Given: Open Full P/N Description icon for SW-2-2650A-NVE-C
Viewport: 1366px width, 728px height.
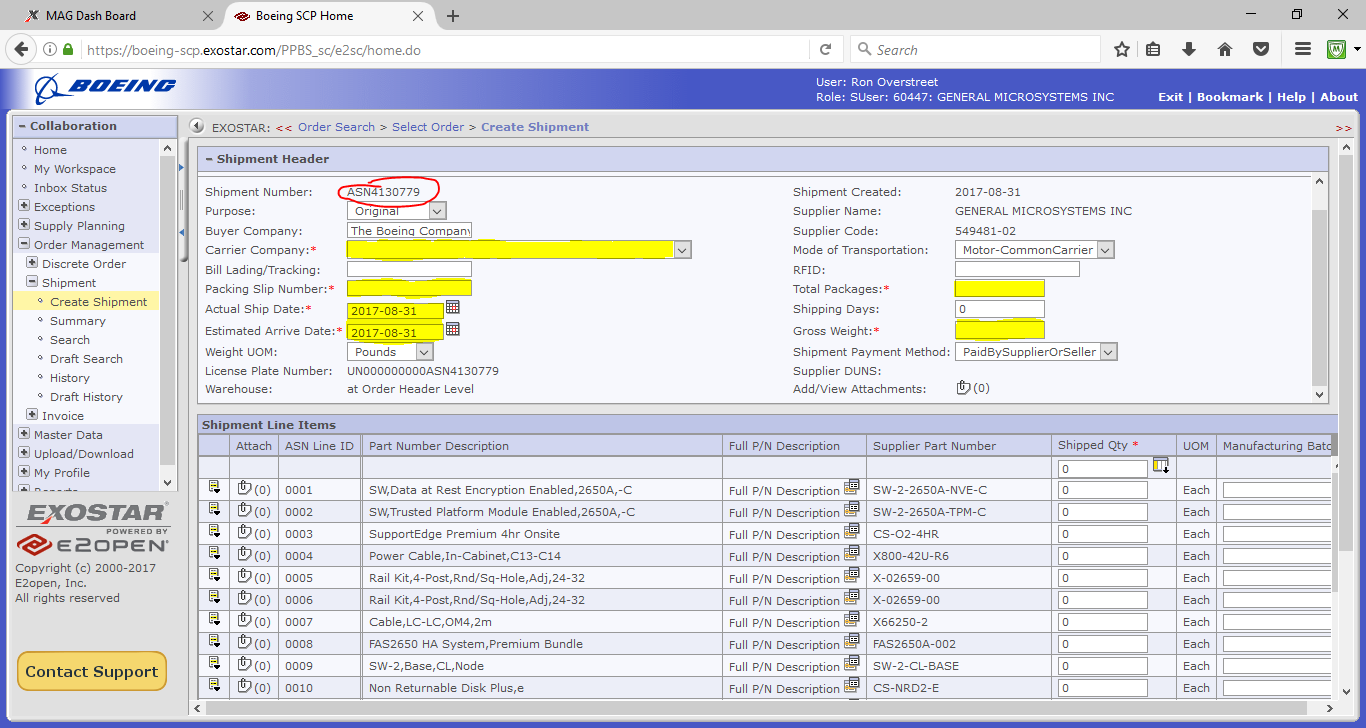Looking at the screenshot, I should 851,488.
